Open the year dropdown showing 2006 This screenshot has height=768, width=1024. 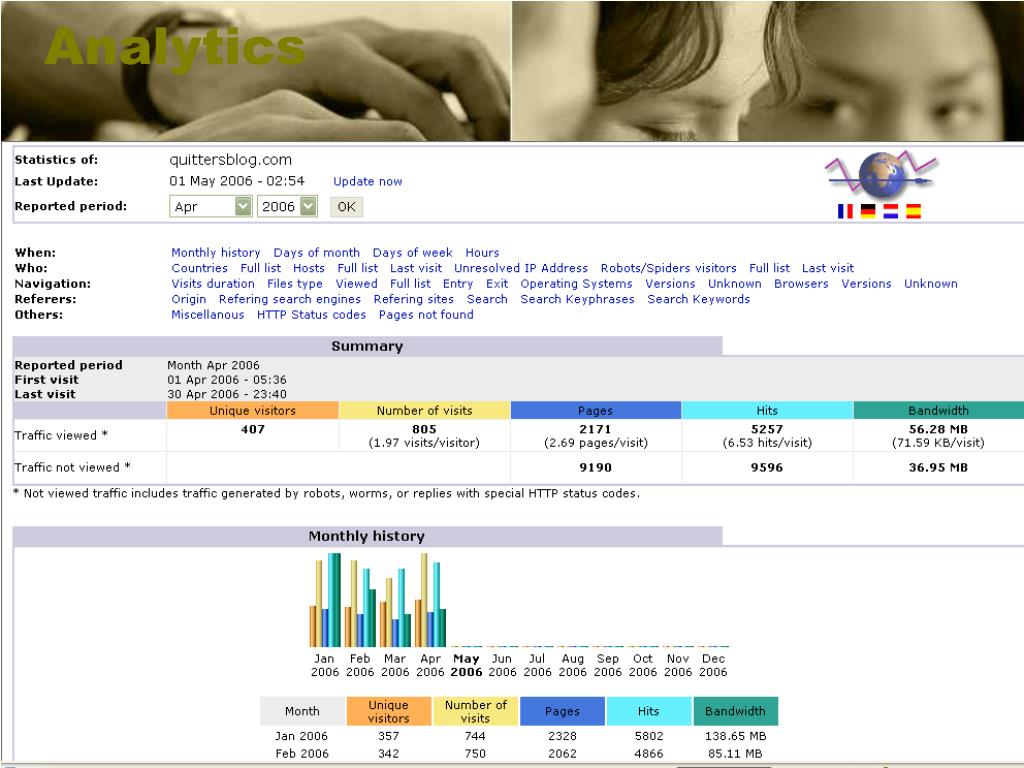287,206
